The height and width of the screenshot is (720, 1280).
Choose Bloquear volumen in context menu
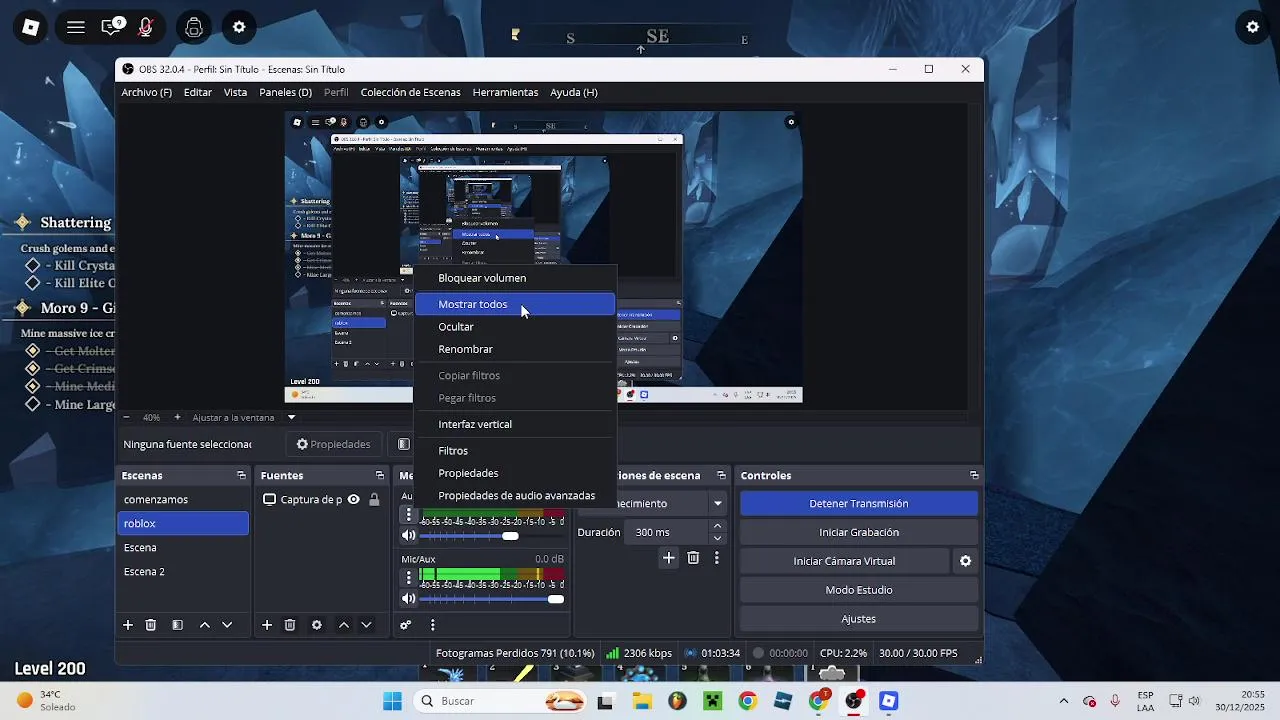(515, 278)
